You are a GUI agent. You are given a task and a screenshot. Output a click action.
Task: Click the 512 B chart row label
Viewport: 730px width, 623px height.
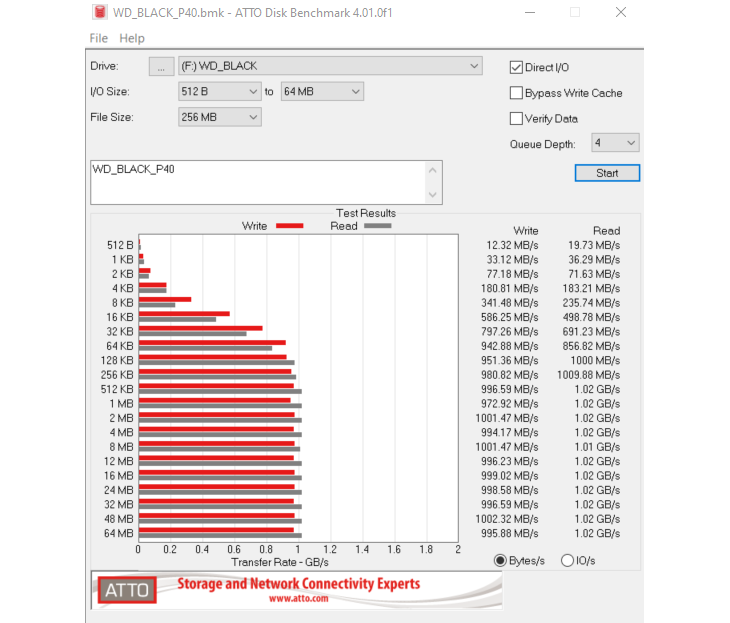(x=120, y=245)
